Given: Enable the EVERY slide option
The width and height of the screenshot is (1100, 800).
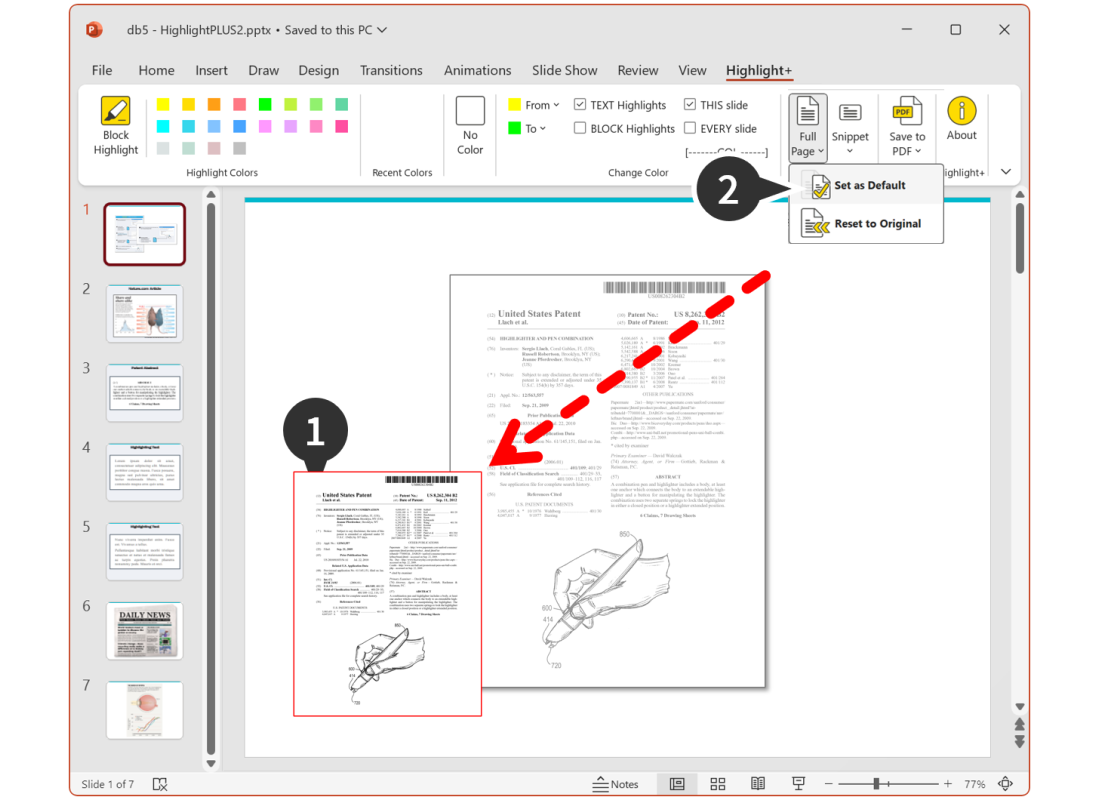Looking at the screenshot, I should pos(690,128).
